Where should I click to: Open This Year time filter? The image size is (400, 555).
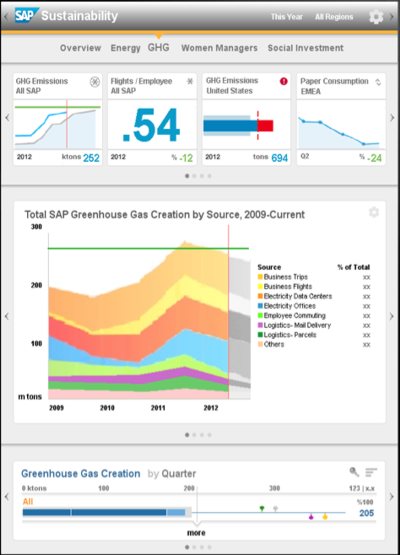(286, 17)
